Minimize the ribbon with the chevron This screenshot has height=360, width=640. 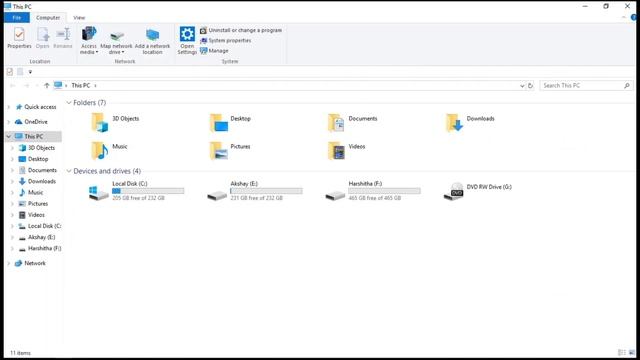[x=624, y=18]
